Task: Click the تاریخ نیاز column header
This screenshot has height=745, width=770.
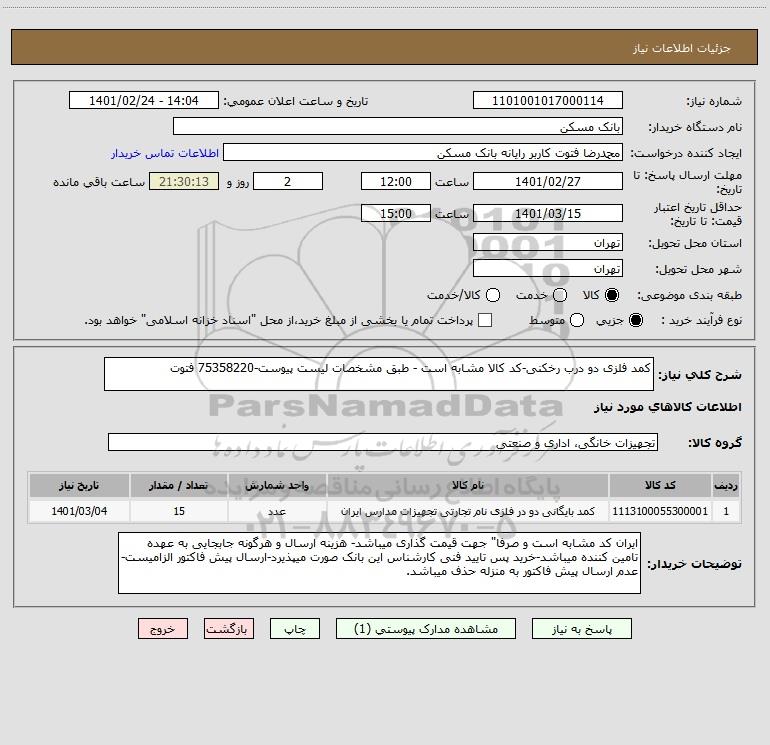Action: tap(79, 485)
